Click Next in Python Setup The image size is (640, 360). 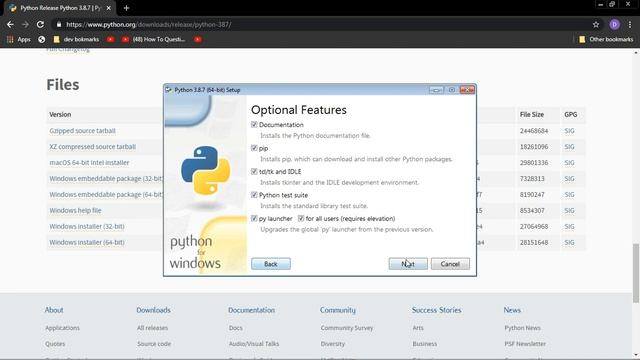pos(408,264)
